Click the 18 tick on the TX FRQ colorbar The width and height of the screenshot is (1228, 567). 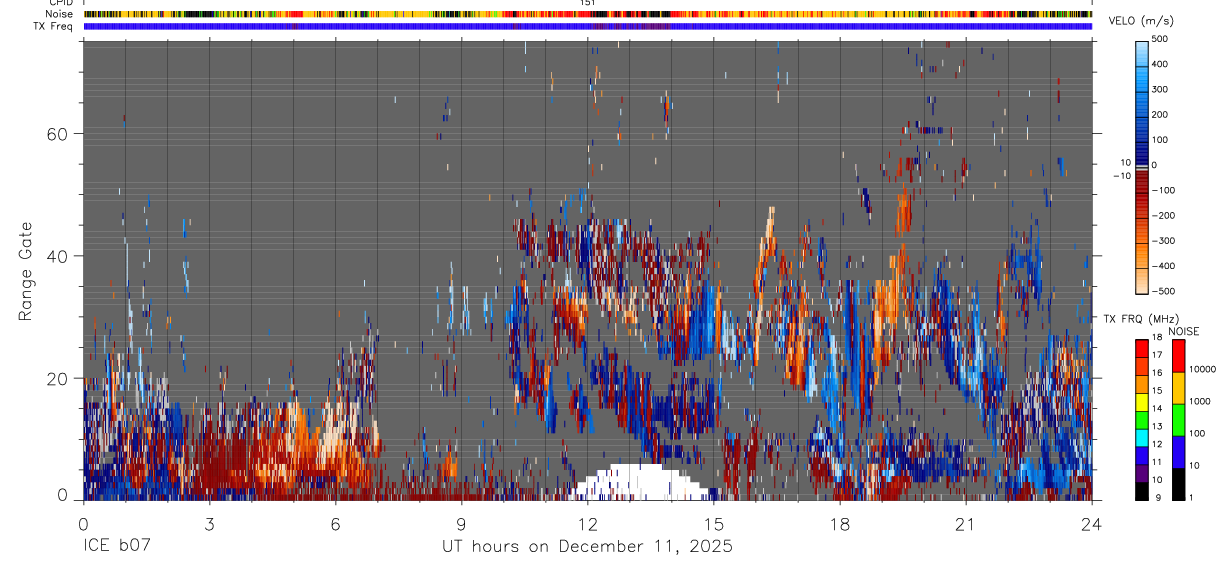coord(1158,338)
